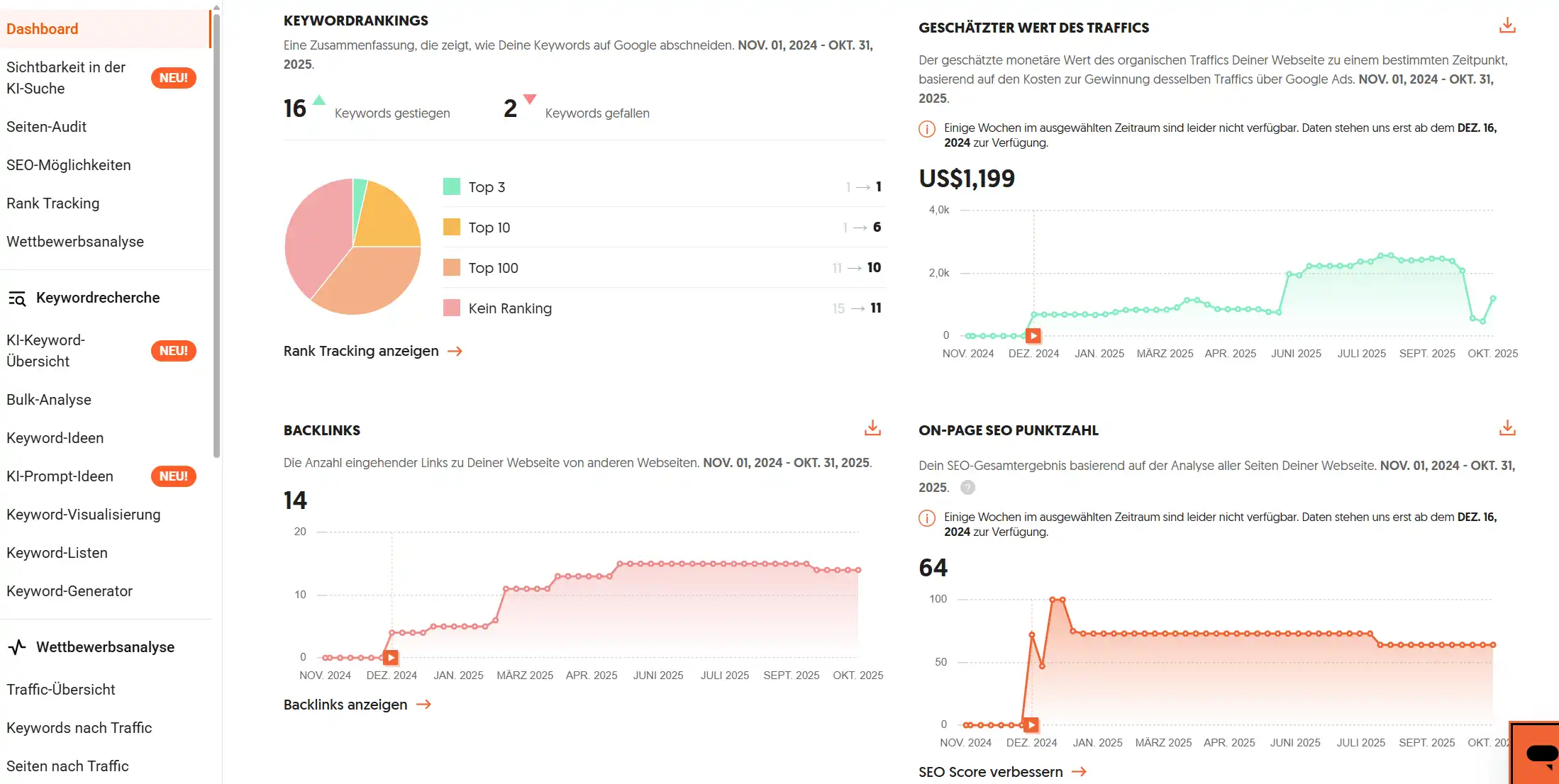1559x784 pixels.
Task: Switch to KI-Prompt-Ideen in the sidebar
Action: [60, 476]
